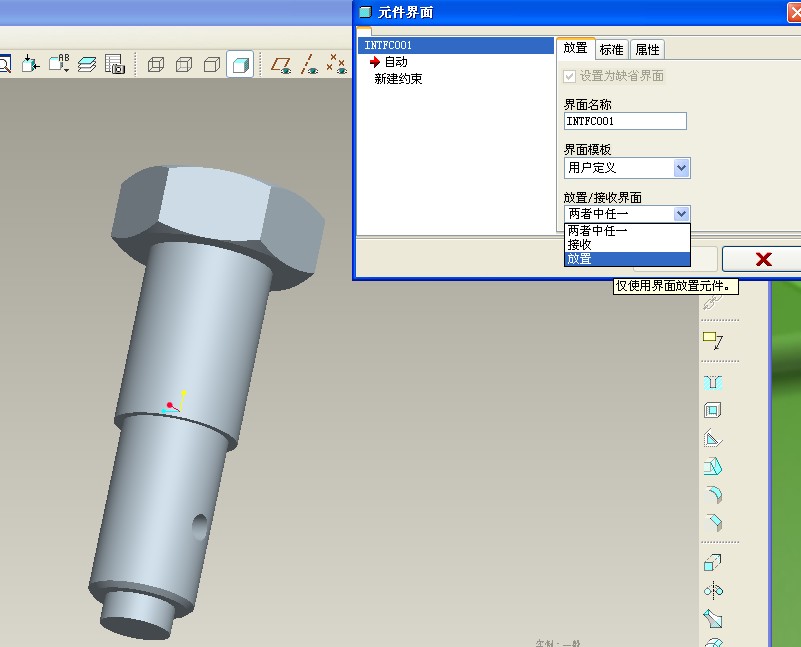
Task: Toggle datum points display
Action: pos(337,64)
